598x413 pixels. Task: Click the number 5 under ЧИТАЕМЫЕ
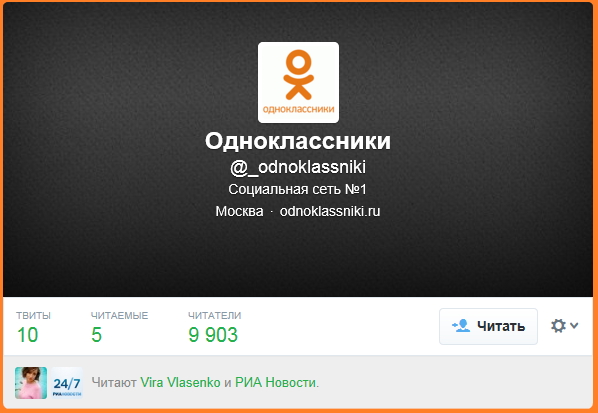(x=96, y=335)
